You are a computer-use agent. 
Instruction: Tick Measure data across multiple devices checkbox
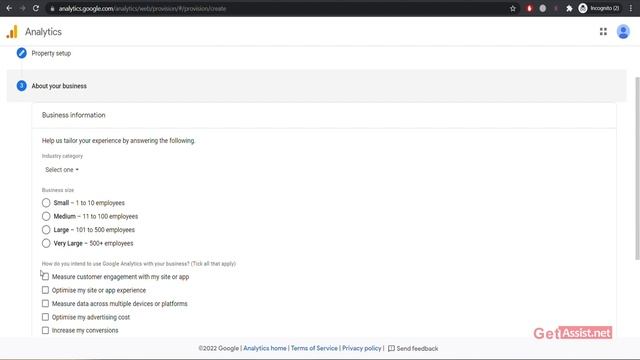click(x=45, y=304)
